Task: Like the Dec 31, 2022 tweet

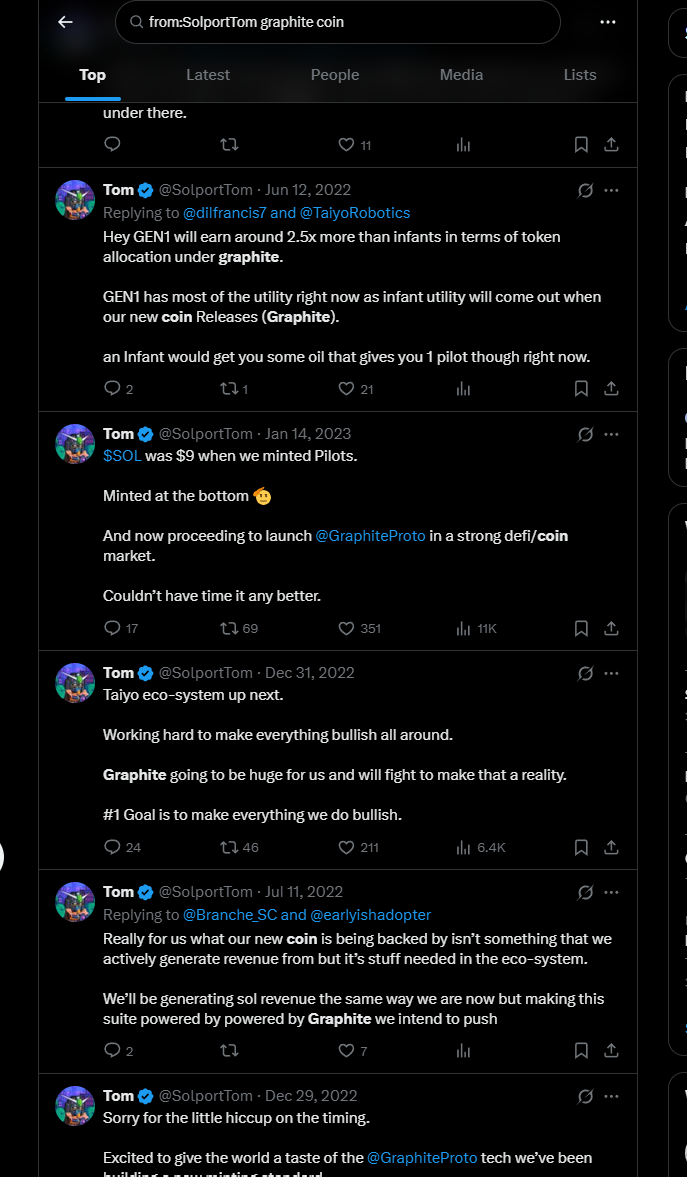Action: point(347,847)
